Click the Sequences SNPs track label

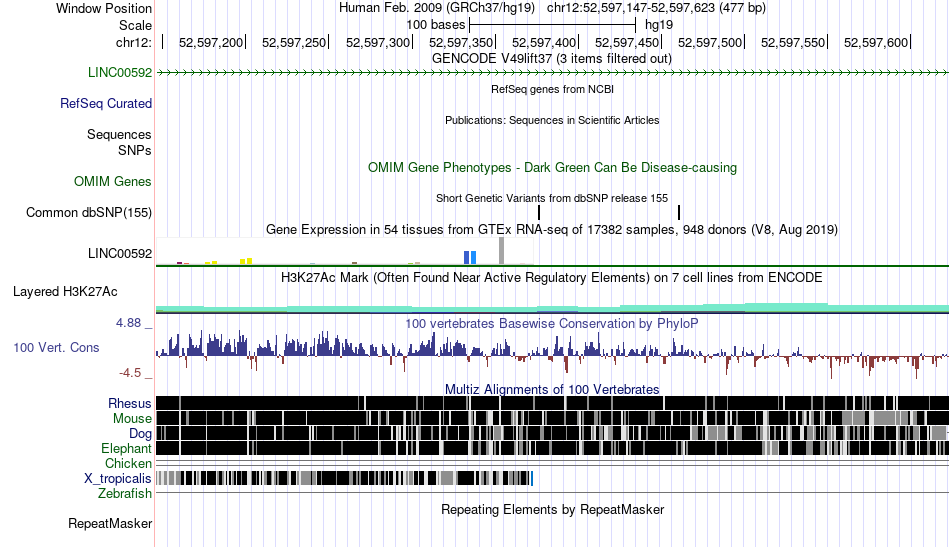pos(119,142)
